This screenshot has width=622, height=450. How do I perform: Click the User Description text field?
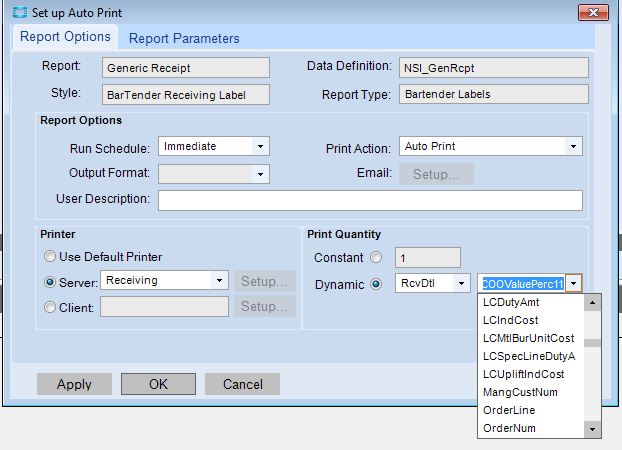pyautogui.click(x=371, y=200)
